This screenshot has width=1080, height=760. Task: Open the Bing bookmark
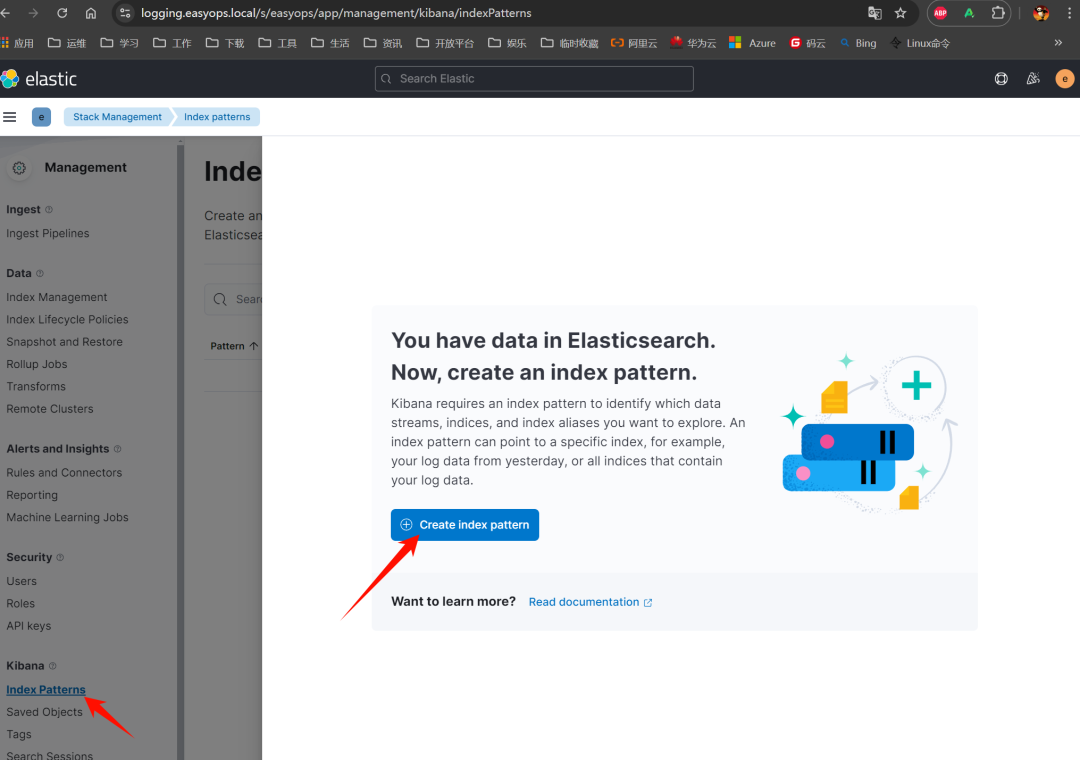coord(858,43)
